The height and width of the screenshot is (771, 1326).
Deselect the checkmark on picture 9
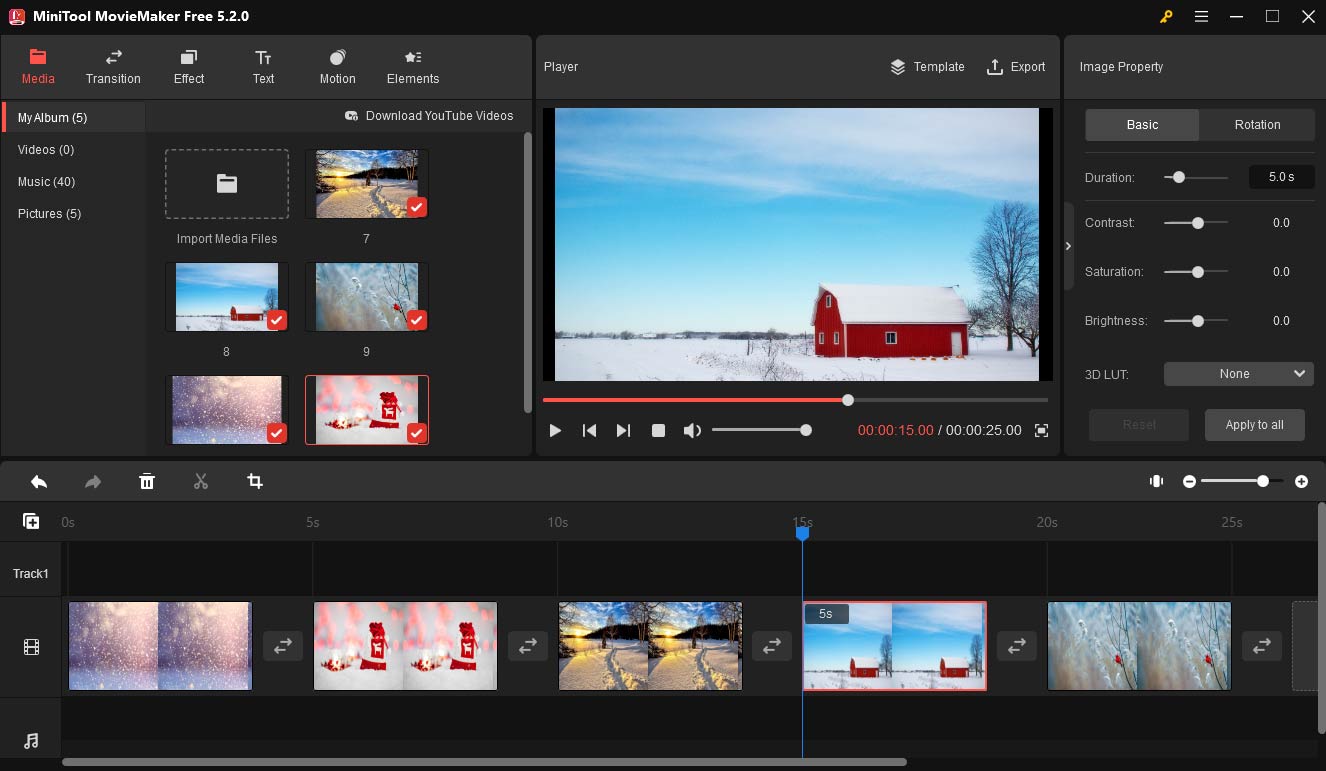point(416,320)
